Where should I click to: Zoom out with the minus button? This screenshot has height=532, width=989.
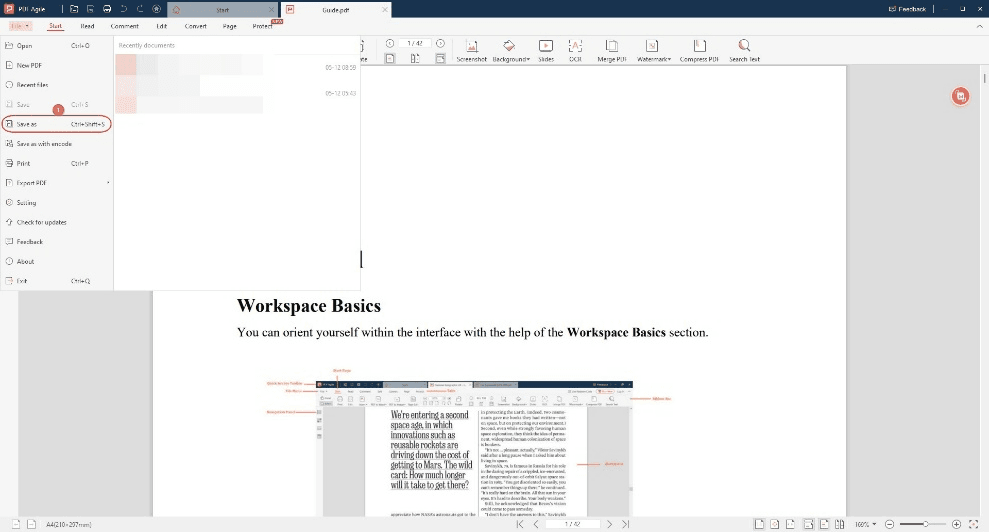(889, 524)
